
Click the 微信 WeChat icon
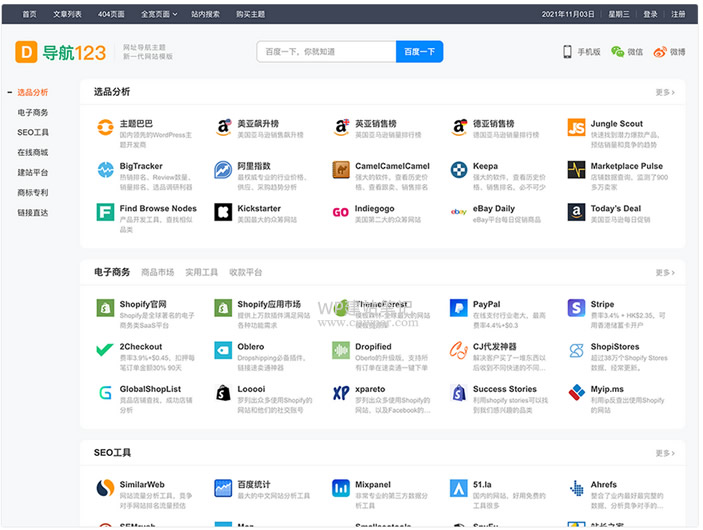(617, 52)
